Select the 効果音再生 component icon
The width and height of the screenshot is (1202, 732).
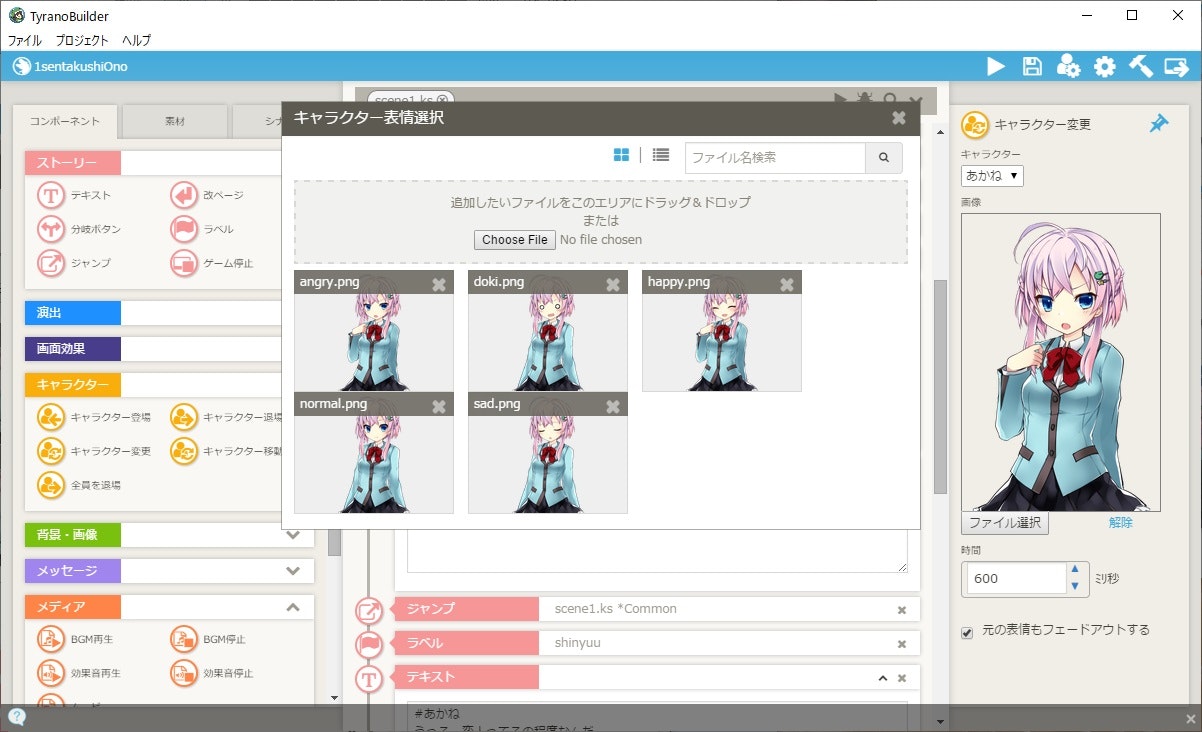point(50,673)
